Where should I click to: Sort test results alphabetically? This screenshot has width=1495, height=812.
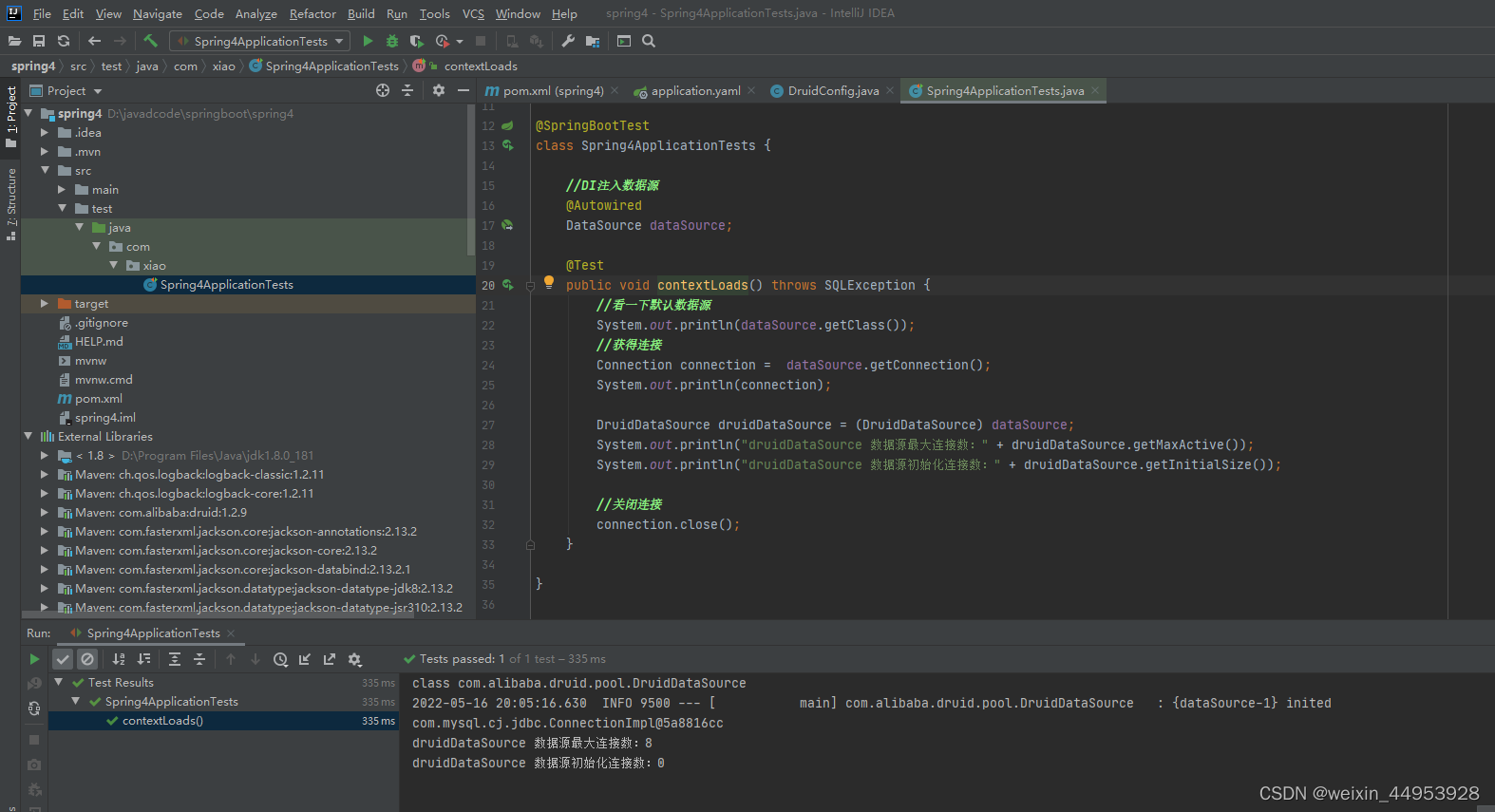coord(119,659)
